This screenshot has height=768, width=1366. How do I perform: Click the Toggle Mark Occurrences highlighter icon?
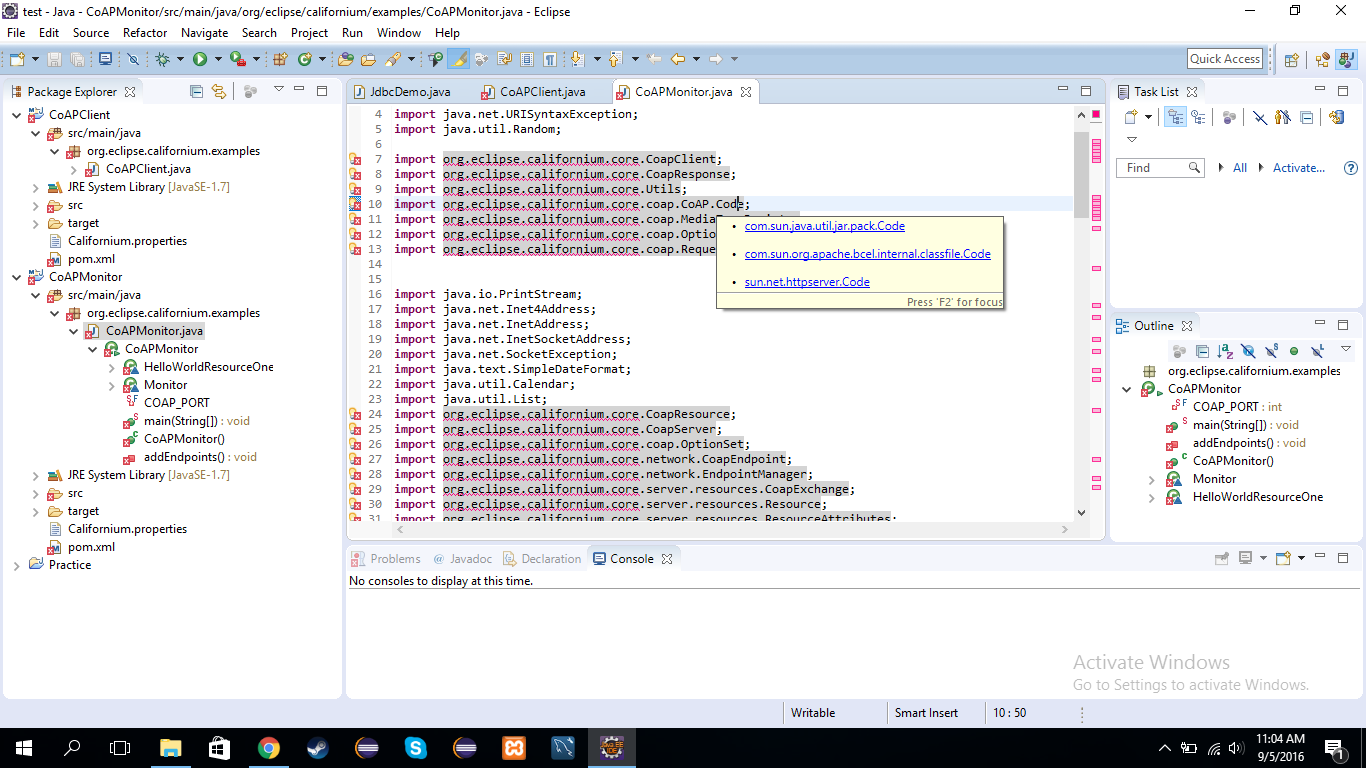459,59
